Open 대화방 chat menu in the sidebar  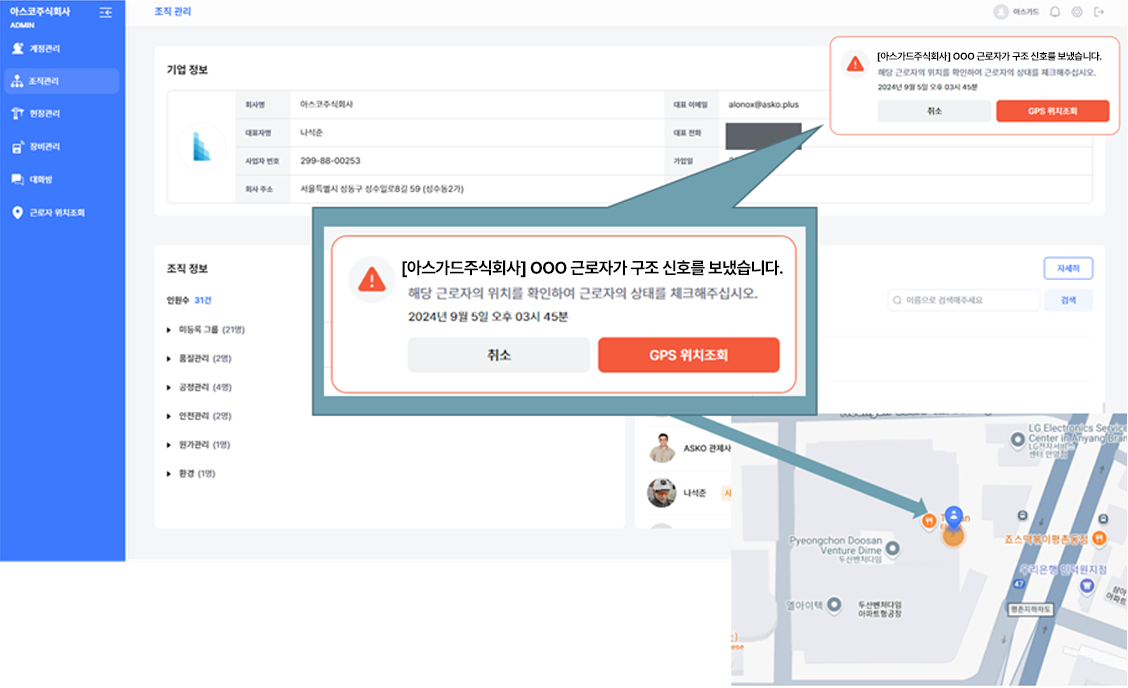click(x=40, y=180)
